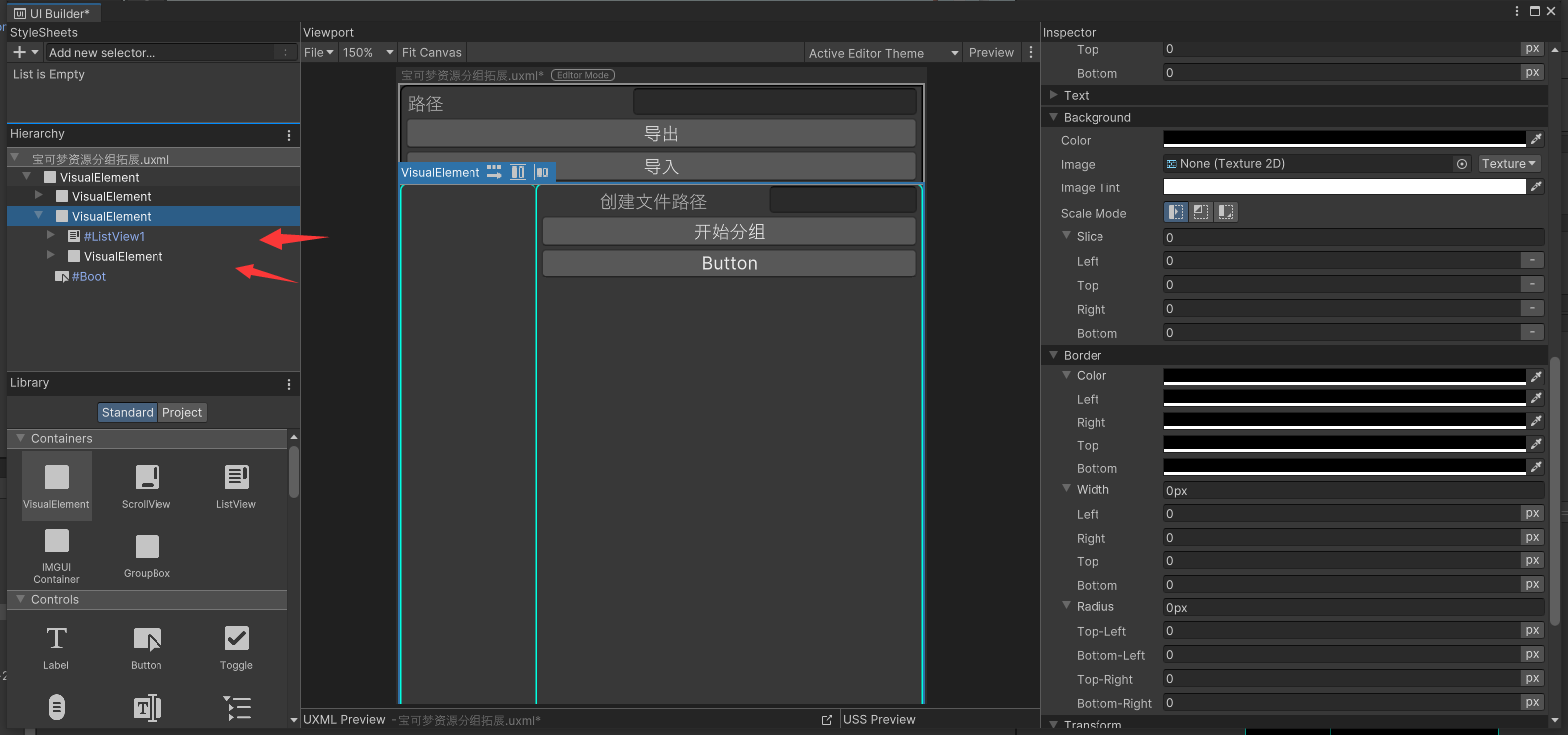
Task: Select #Boot item in Hierarchy
Action: point(89,276)
